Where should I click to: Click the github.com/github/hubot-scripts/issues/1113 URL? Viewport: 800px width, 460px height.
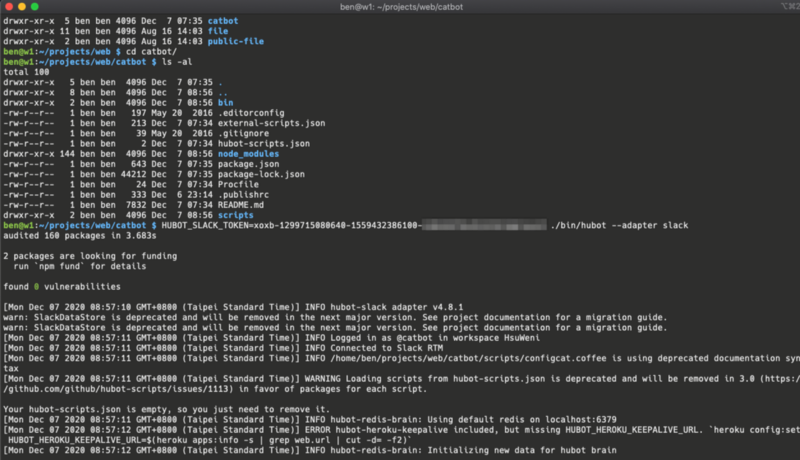(118, 388)
